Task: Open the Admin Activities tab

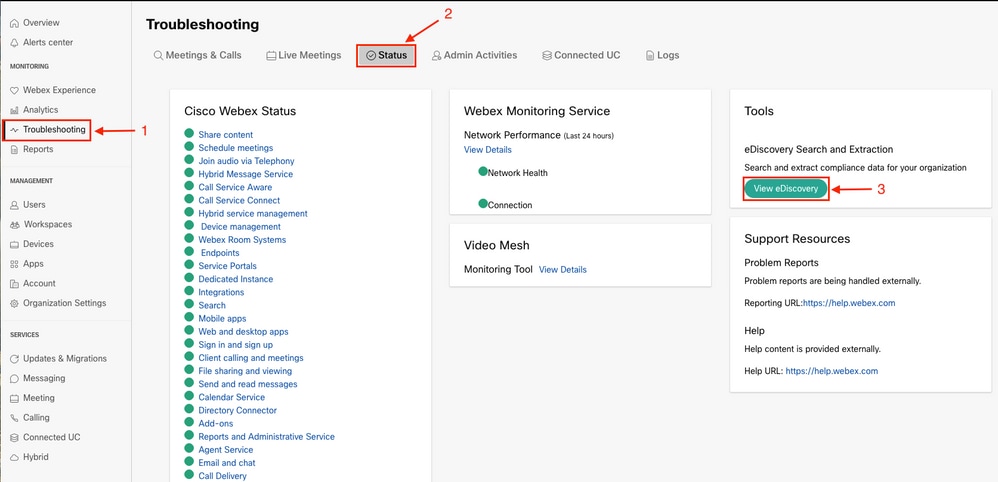Action: pos(474,55)
